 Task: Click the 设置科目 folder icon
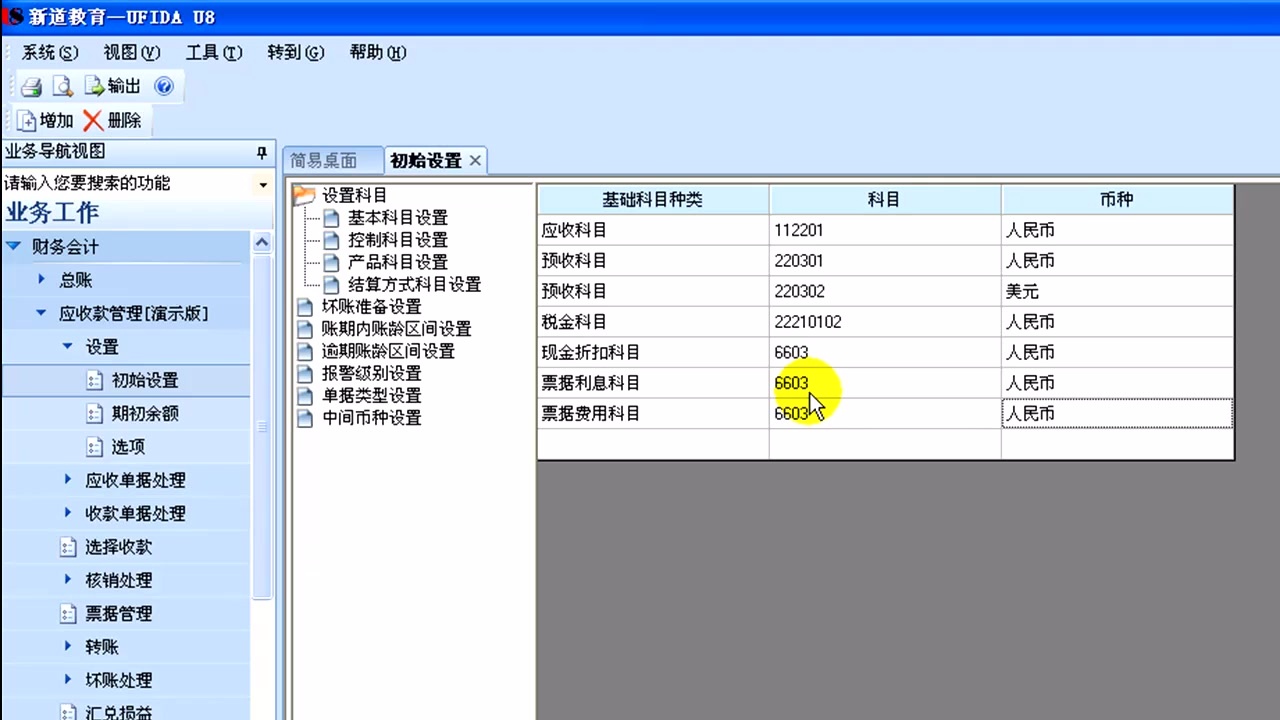304,196
